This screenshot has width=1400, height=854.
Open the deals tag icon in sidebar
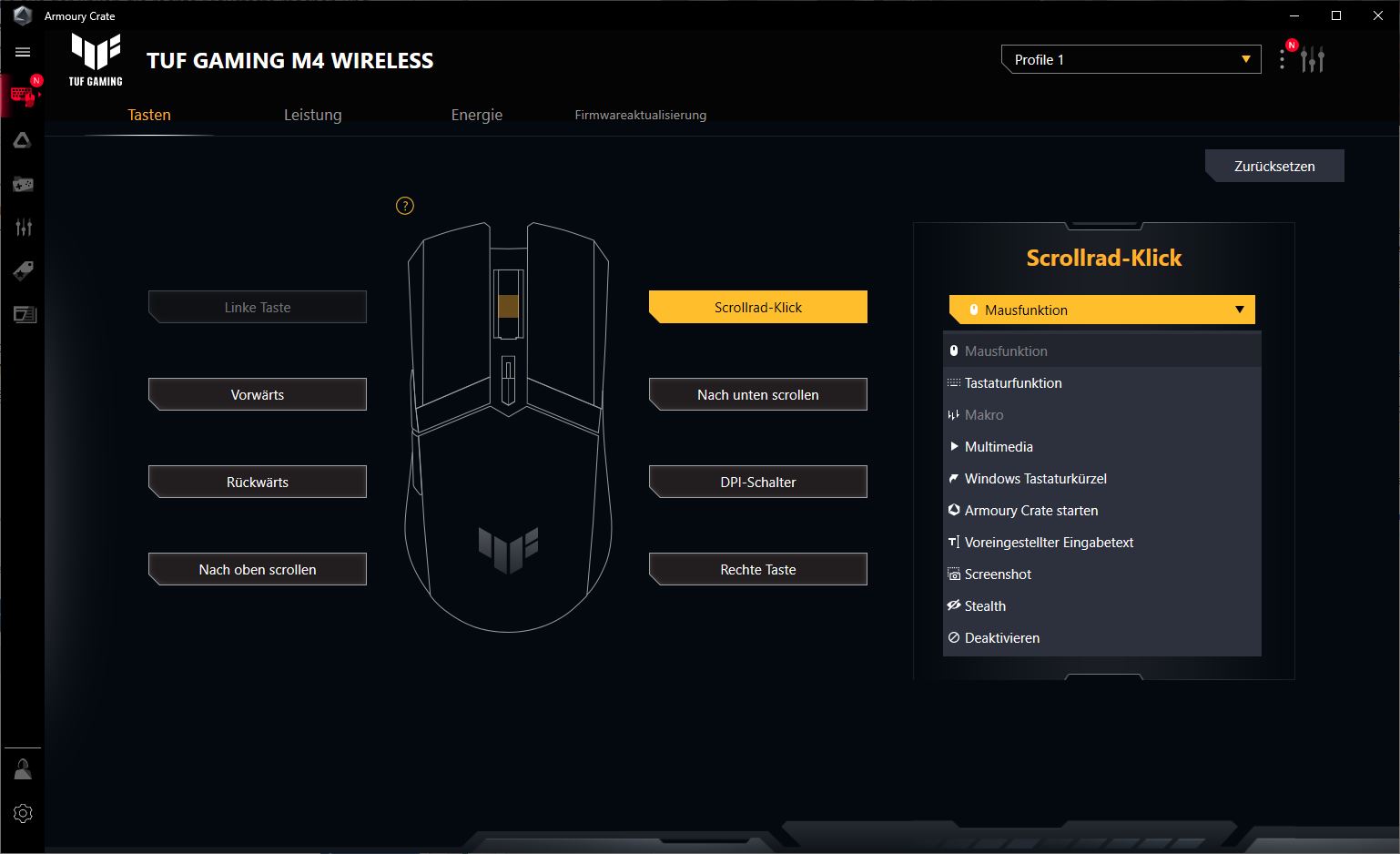tap(23, 270)
